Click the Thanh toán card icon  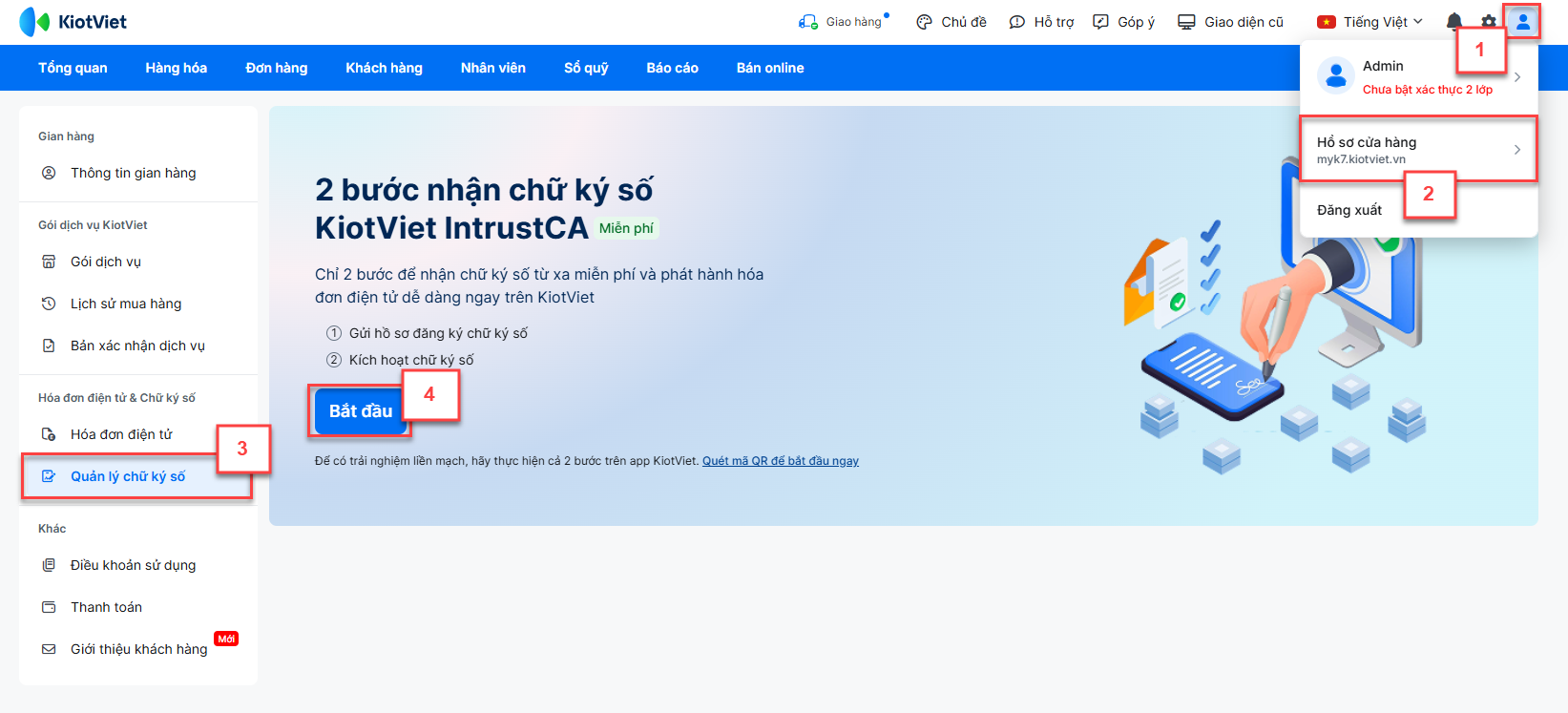(x=49, y=607)
